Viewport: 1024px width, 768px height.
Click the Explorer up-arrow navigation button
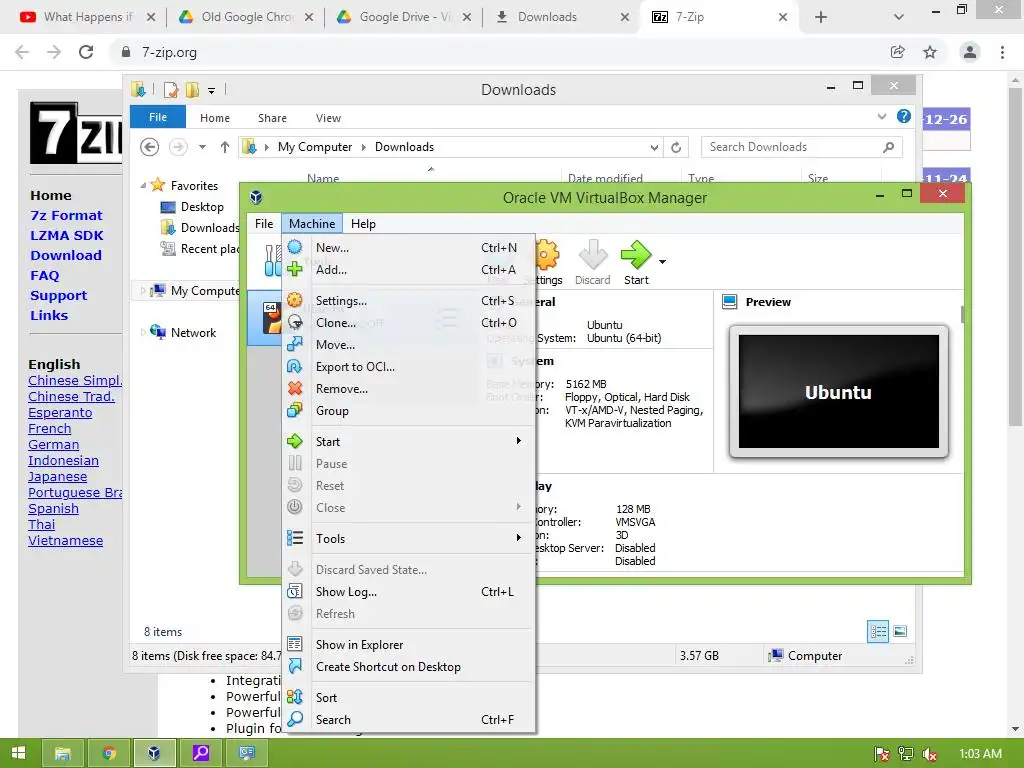(225, 148)
